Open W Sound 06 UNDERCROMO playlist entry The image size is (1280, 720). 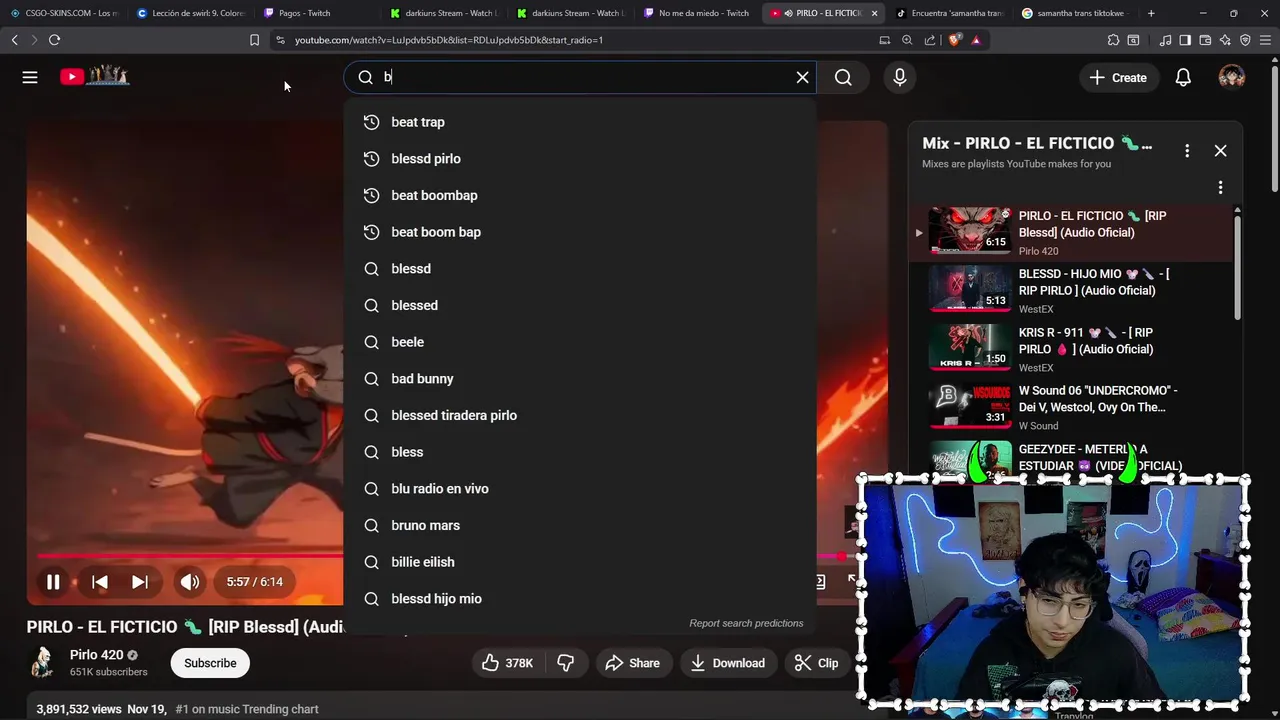(1070, 406)
